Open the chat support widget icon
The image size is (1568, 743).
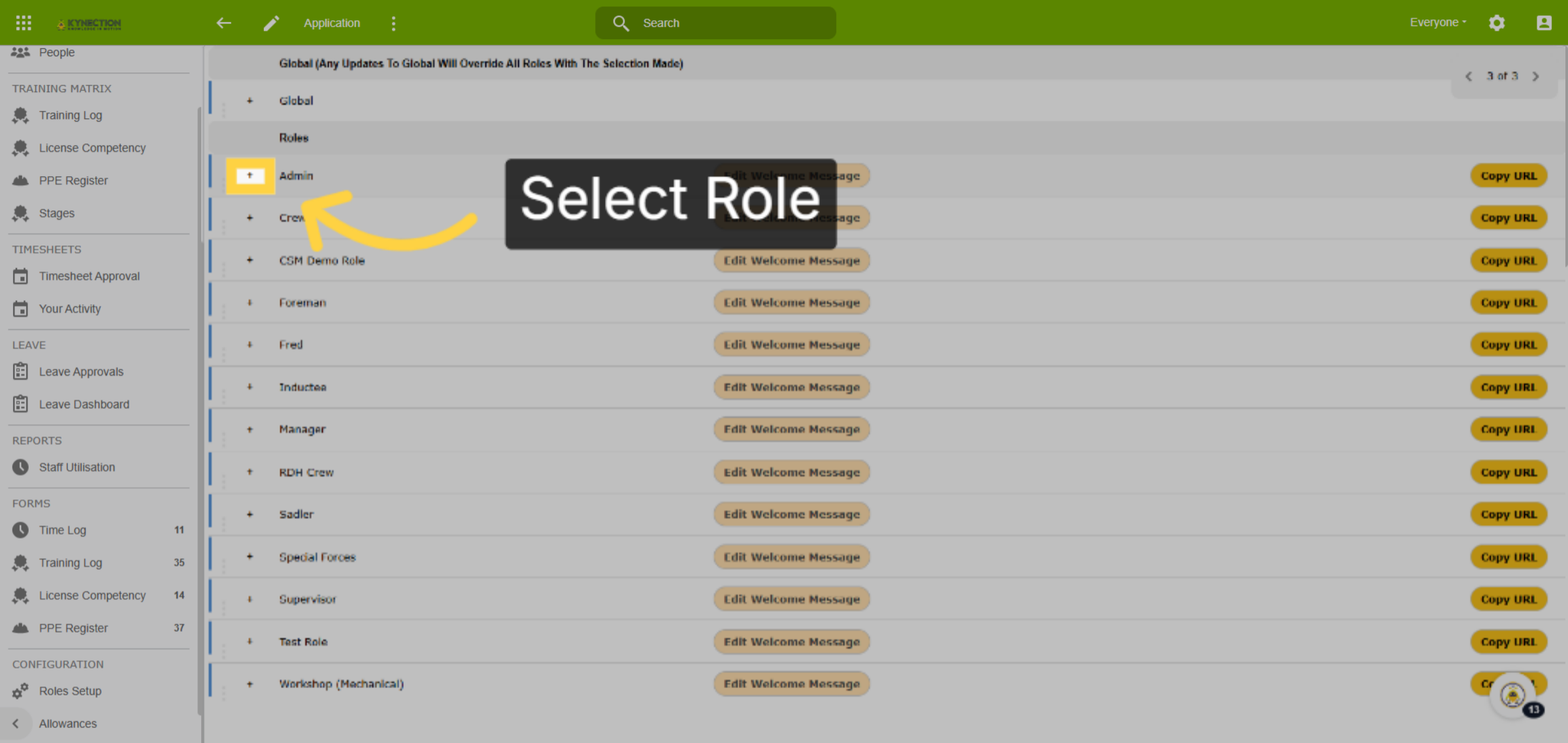pos(1513,695)
